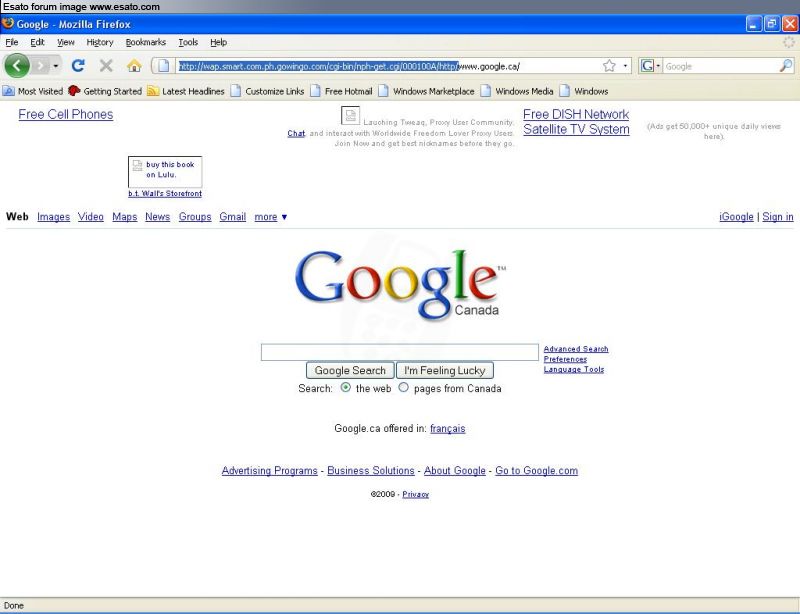Open the Help menu
Image resolution: width=800 pixels, height=614 pixels.
[218, 42]
